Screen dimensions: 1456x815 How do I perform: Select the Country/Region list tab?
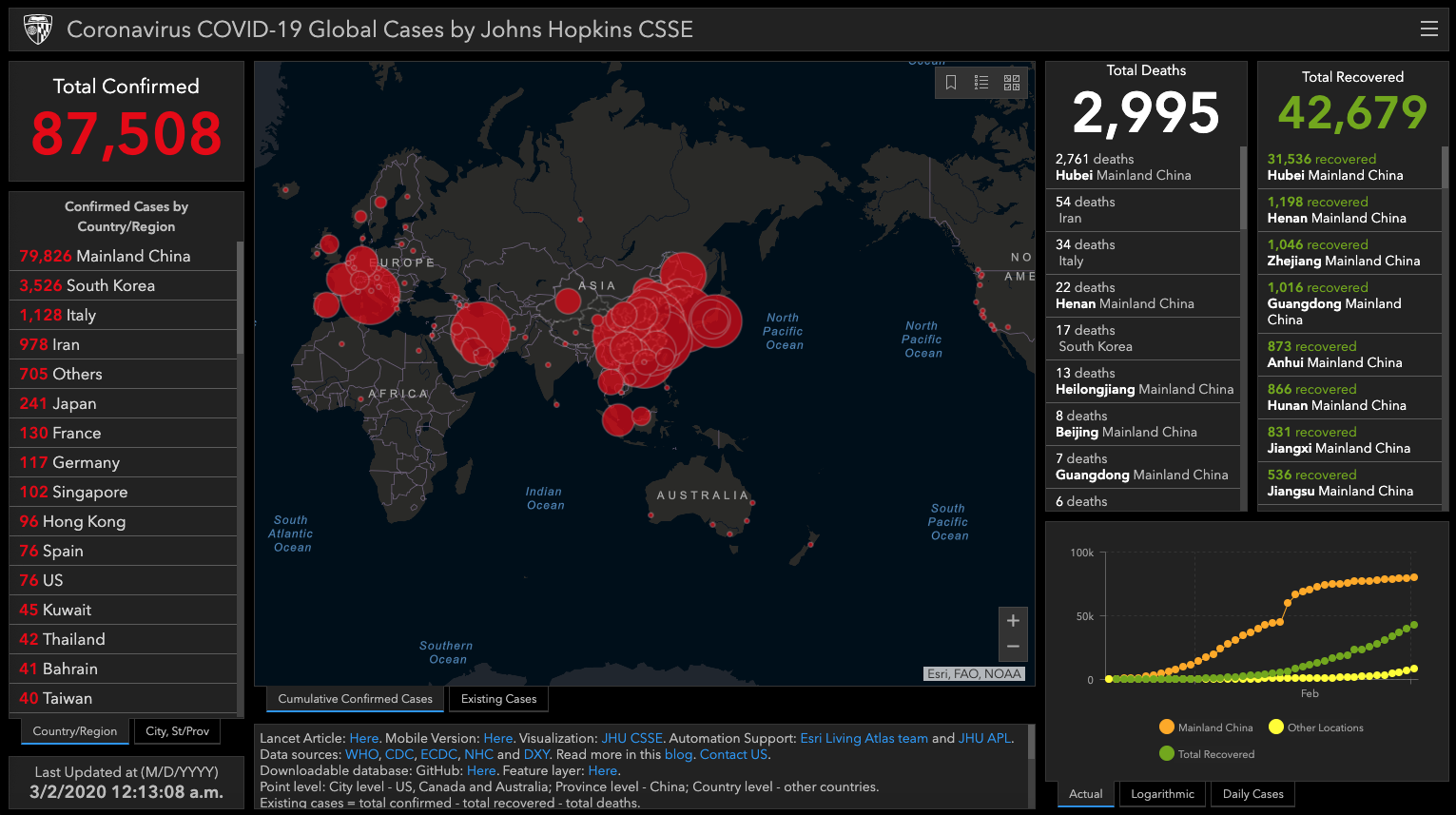point(74,731)
